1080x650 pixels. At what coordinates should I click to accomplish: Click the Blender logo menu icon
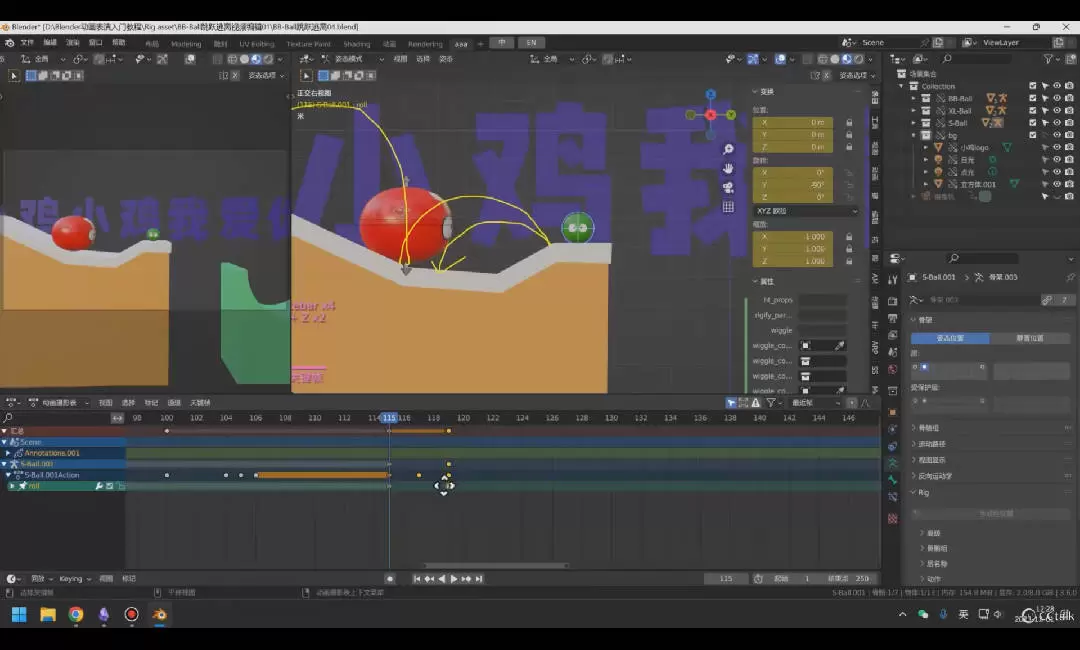pos(10,43)
